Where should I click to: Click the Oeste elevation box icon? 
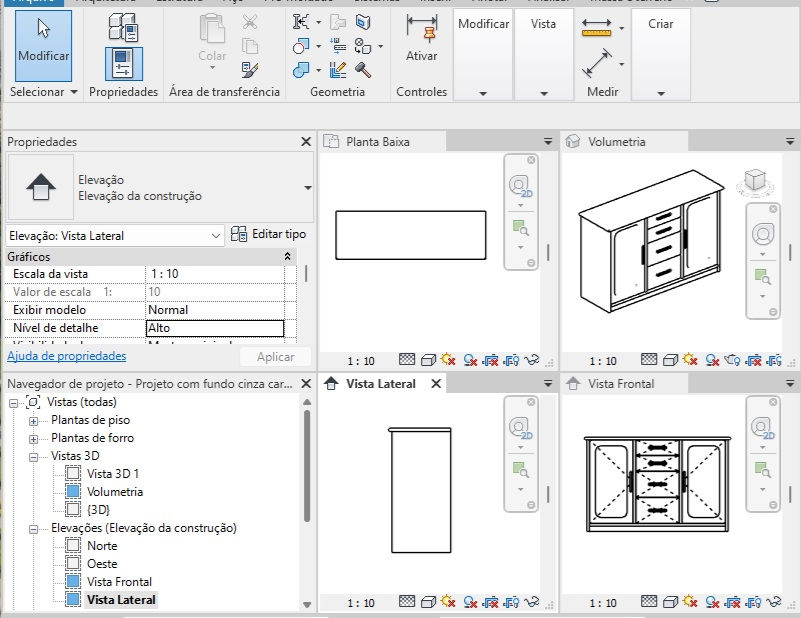[x=73, y=563]
